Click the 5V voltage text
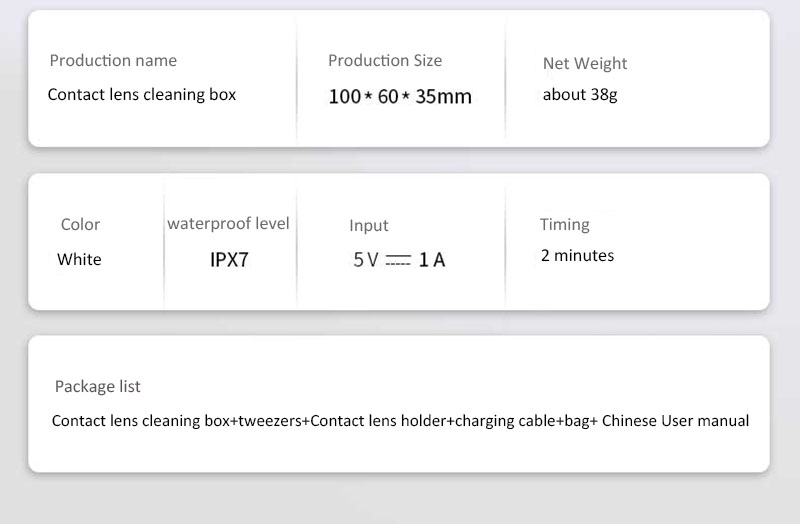 point(366,260)
